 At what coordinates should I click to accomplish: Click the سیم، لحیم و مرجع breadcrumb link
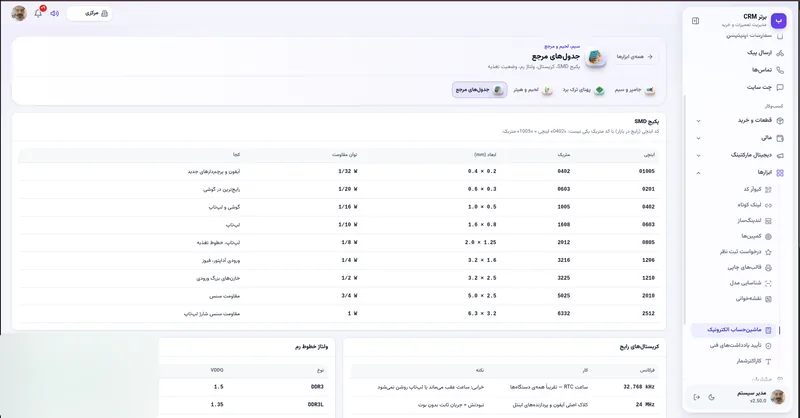coord(562,46)
